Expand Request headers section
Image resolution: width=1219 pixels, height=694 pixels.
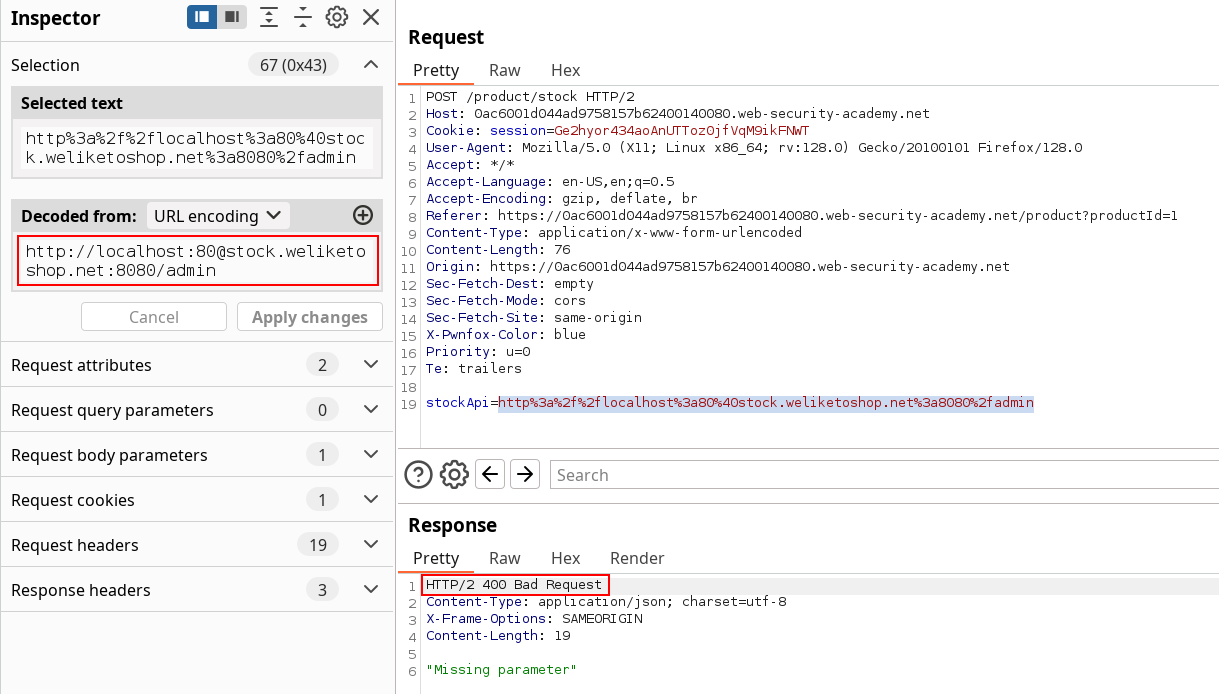click(370, 545)
